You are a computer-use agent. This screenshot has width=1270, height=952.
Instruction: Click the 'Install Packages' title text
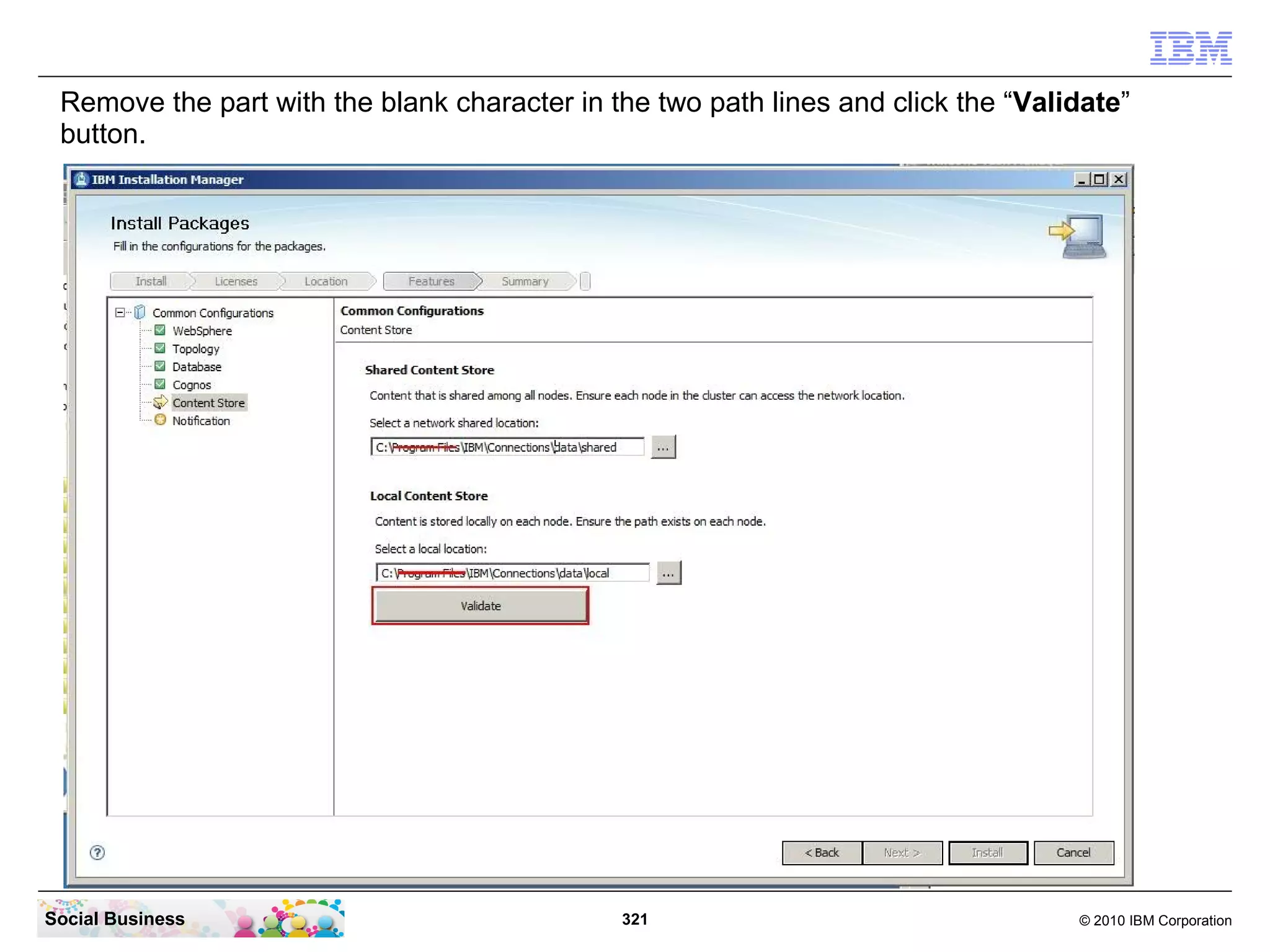click(180, 223)
